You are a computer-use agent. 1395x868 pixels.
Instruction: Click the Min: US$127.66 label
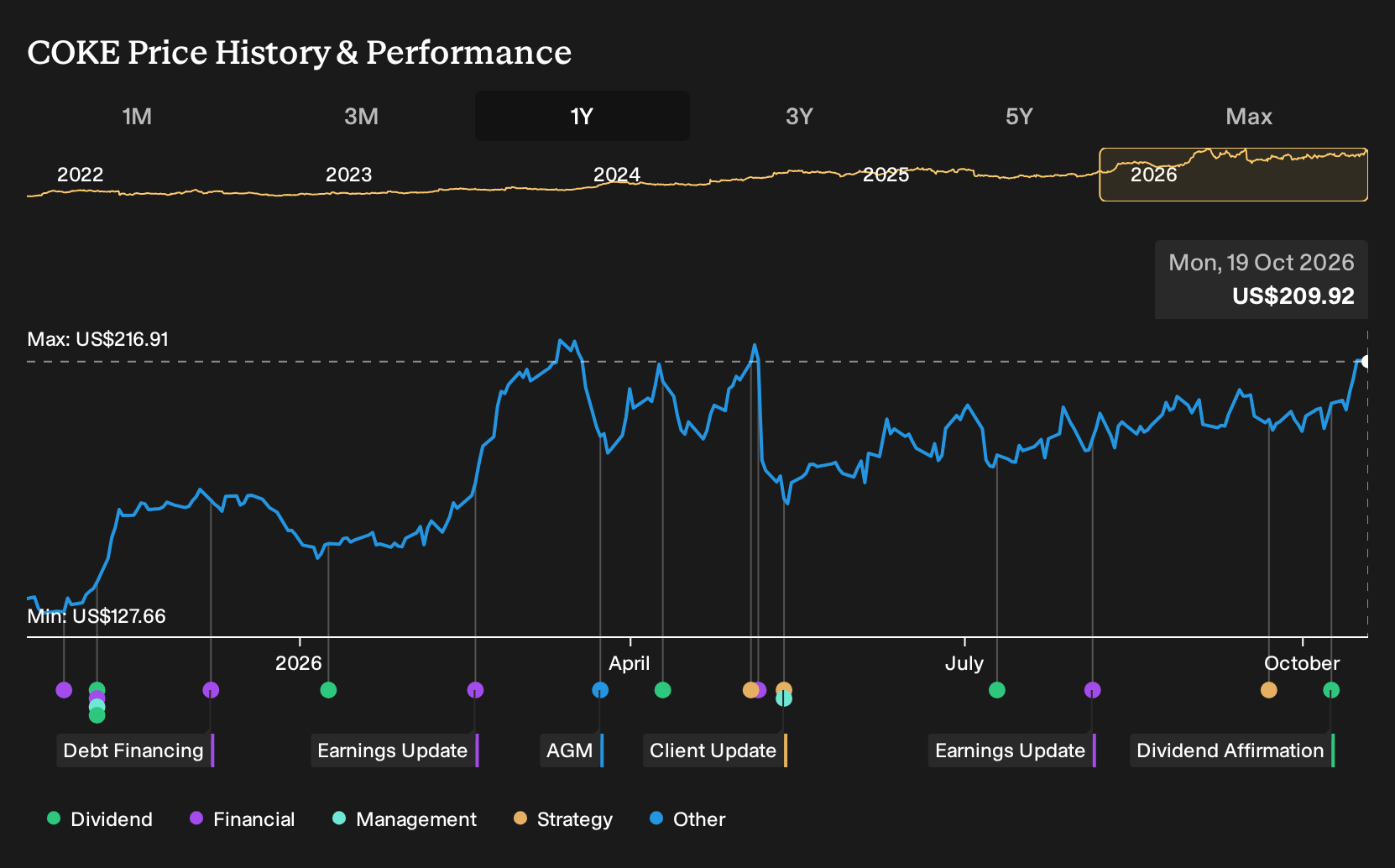coord(97,616)
